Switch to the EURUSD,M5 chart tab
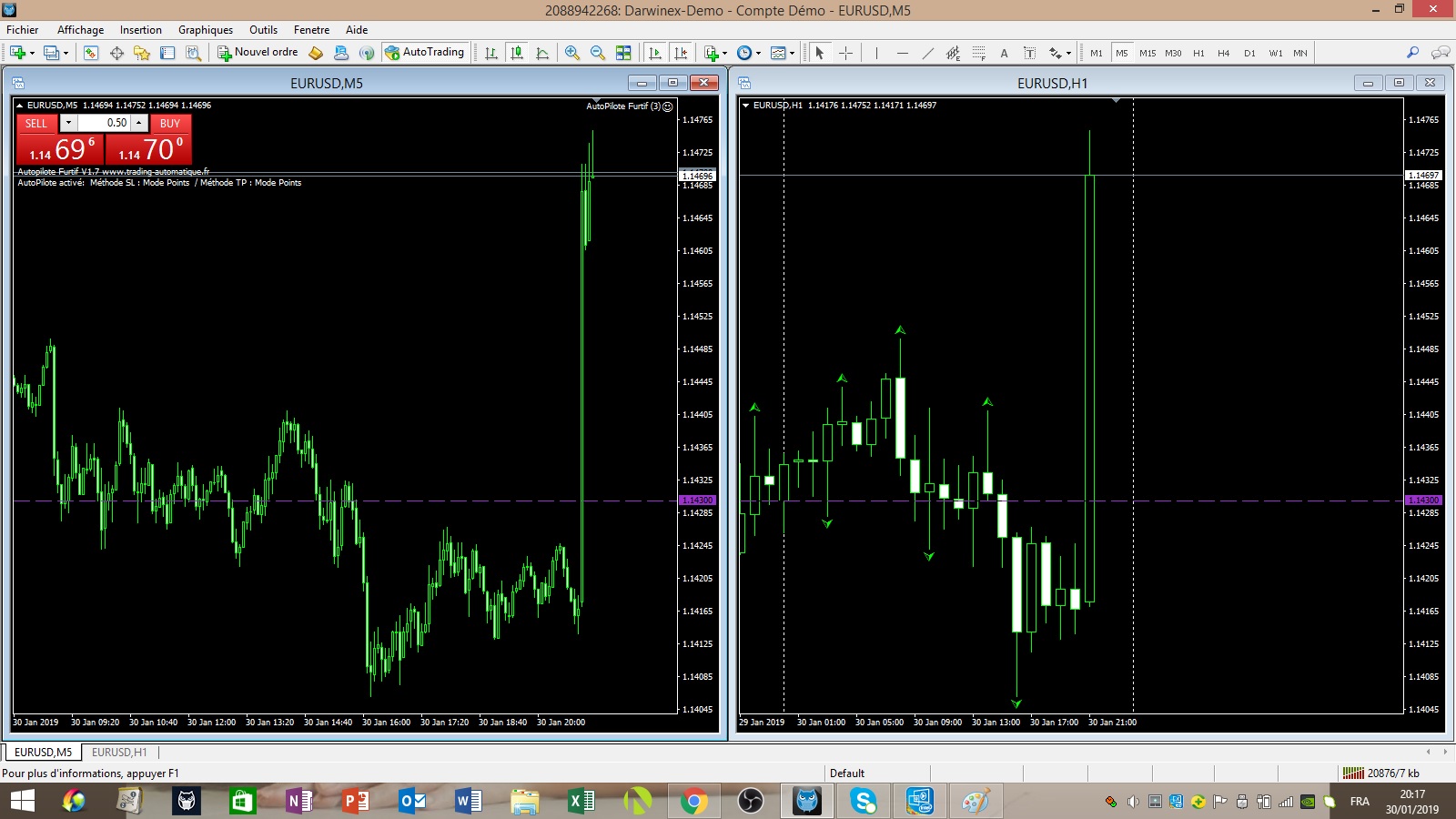 [43, 753]
